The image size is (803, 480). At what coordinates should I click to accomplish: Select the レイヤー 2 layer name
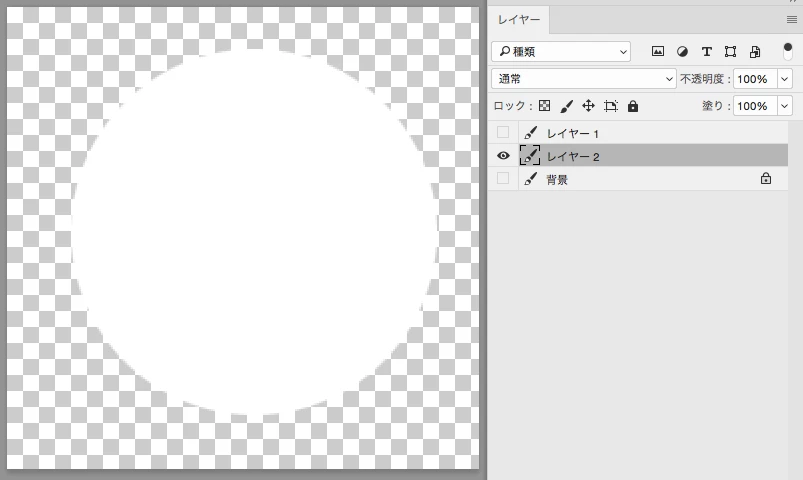(x=573, y=157)
